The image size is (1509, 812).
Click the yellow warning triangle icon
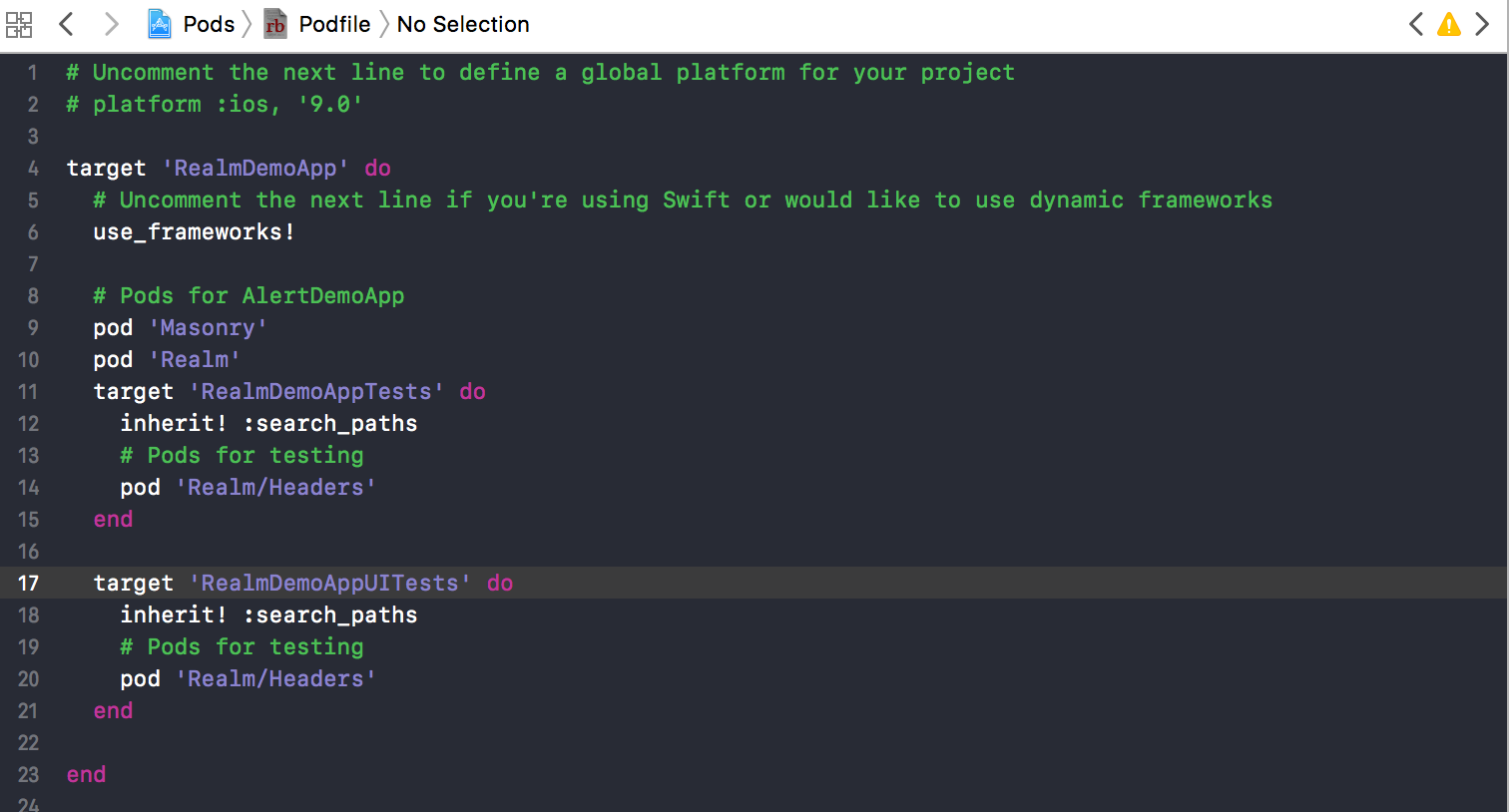(1449, 24)
